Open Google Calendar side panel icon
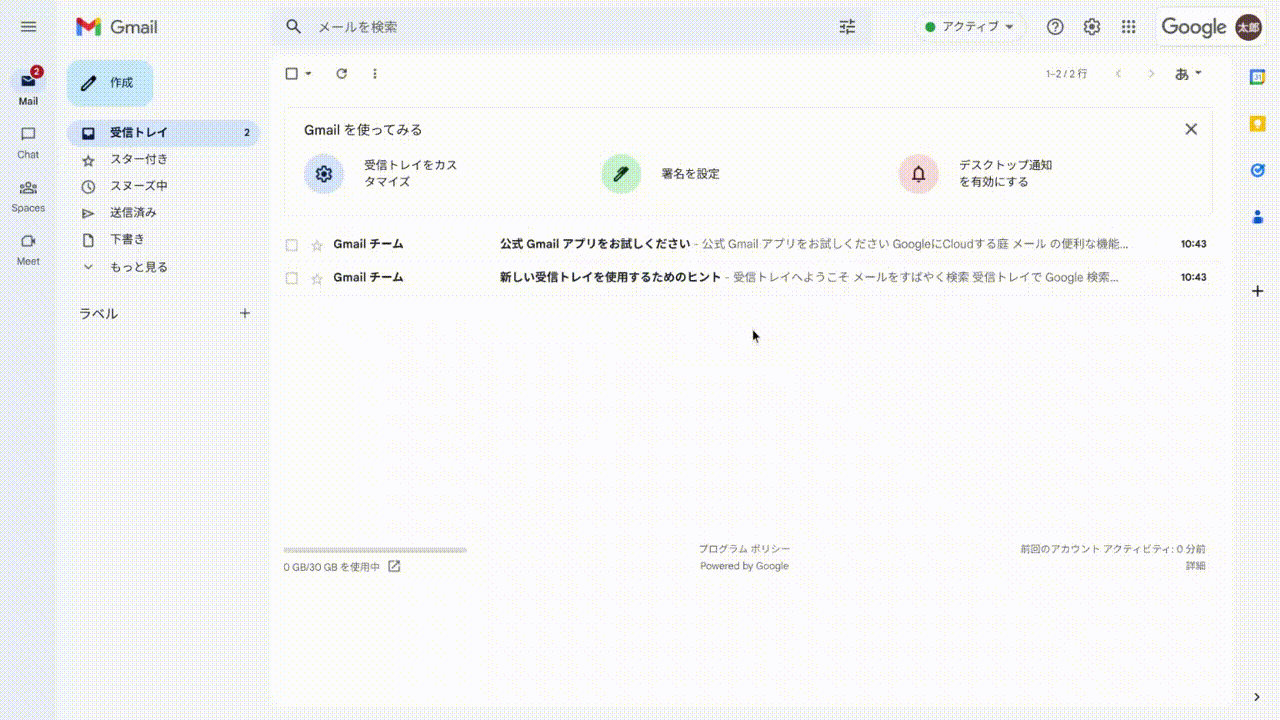Screen dimensions: 1280x720 pos(1258,77)
